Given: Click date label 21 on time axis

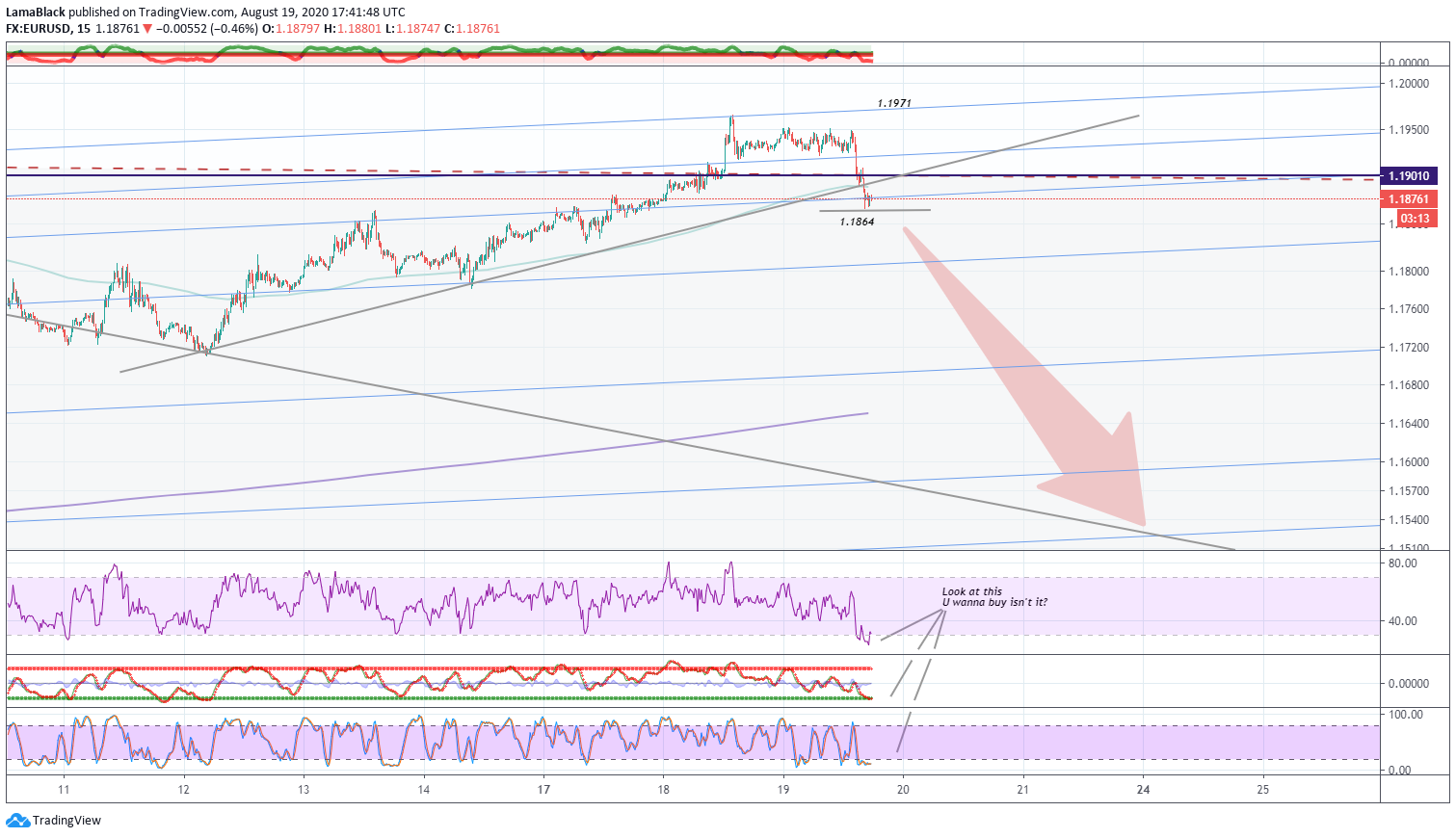Looking at the screenshot, I should (1023, 790).
